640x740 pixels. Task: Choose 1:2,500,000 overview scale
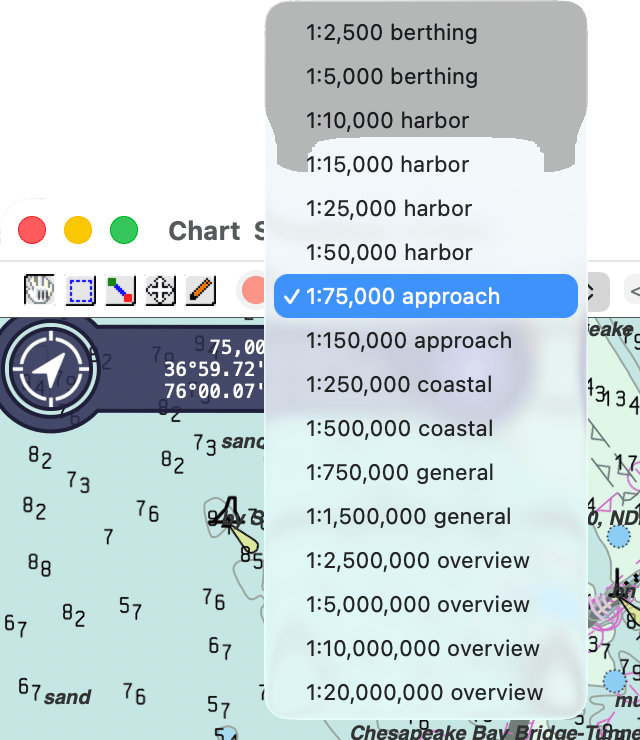[426, 560]
